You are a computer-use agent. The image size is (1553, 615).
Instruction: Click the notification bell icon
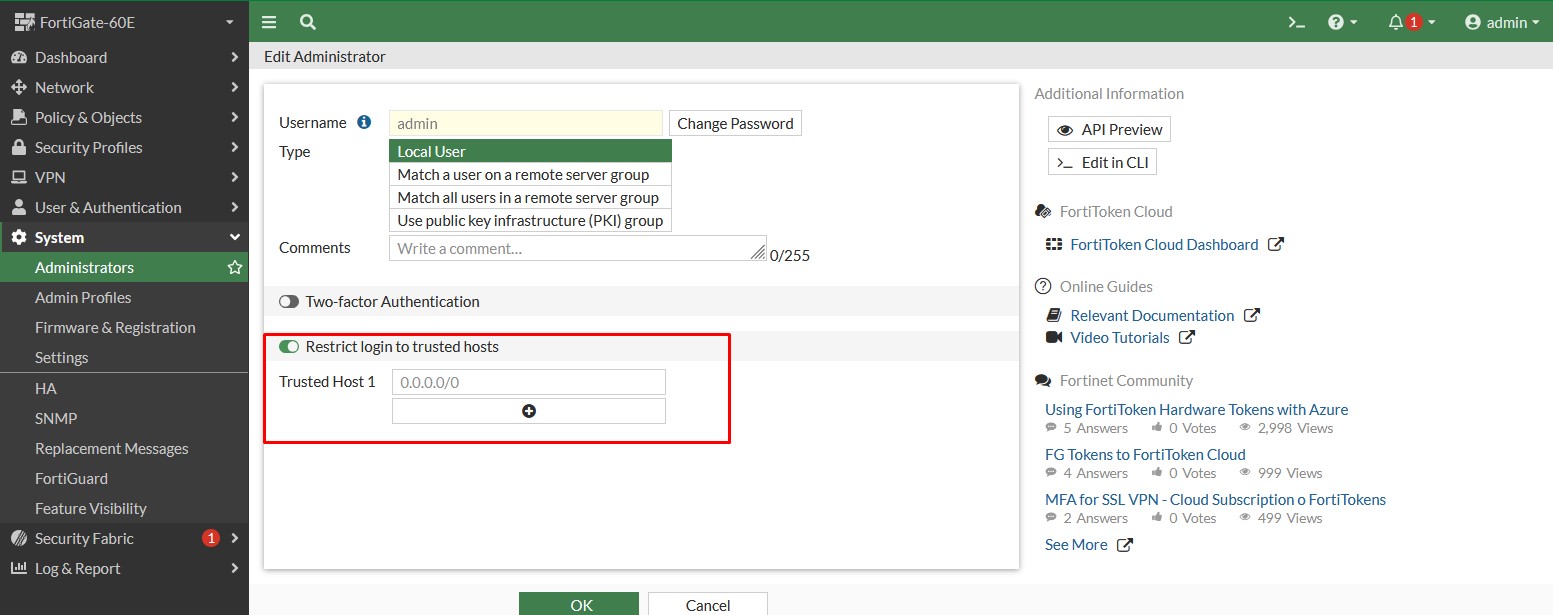(1396, 22)
